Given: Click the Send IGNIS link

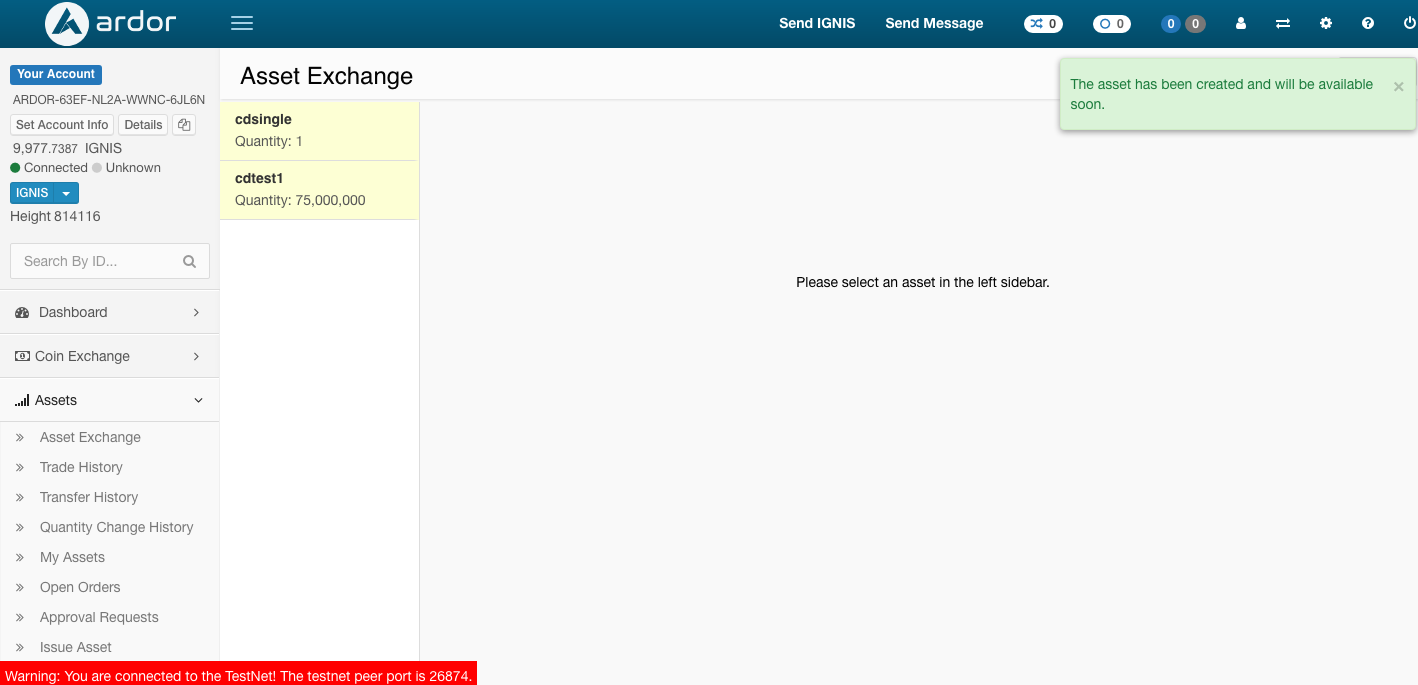Looking at the screenshot, I should (x=817, y=23).
